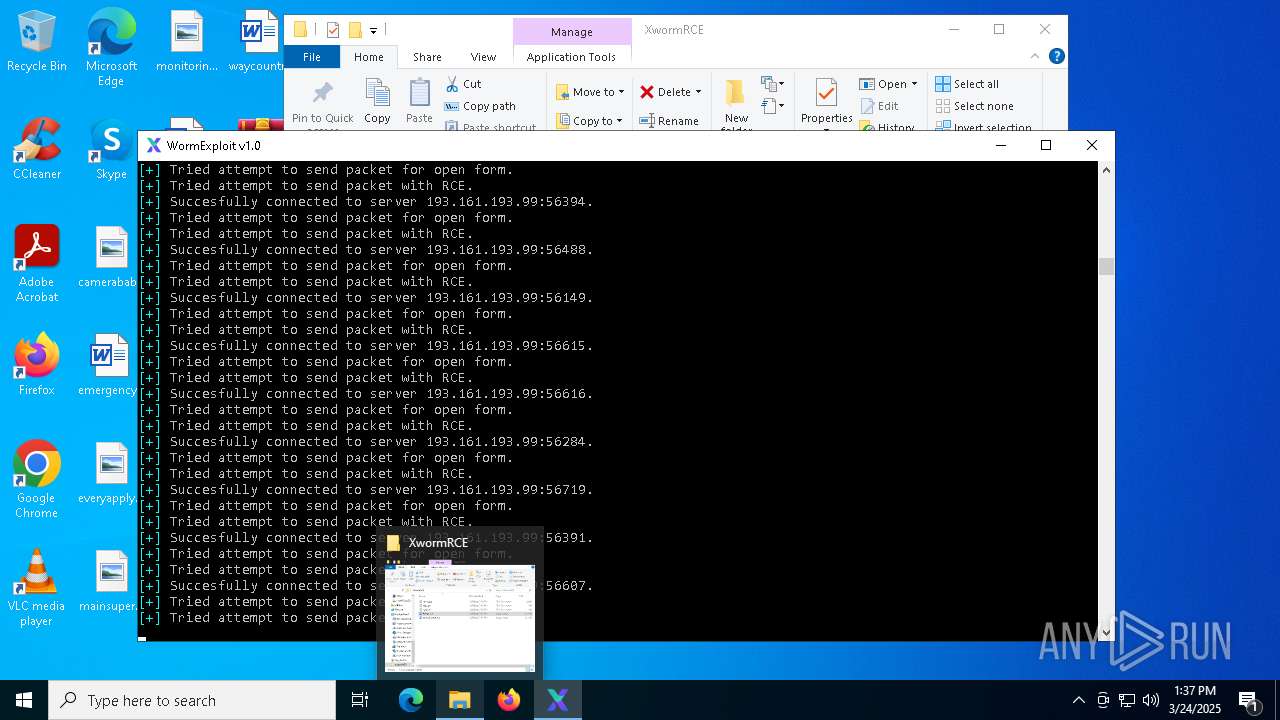The height and width of the screenshot is (720, 1280).
Task: Click Explorer help question mark icon
Action: [x=1056, y=57]
